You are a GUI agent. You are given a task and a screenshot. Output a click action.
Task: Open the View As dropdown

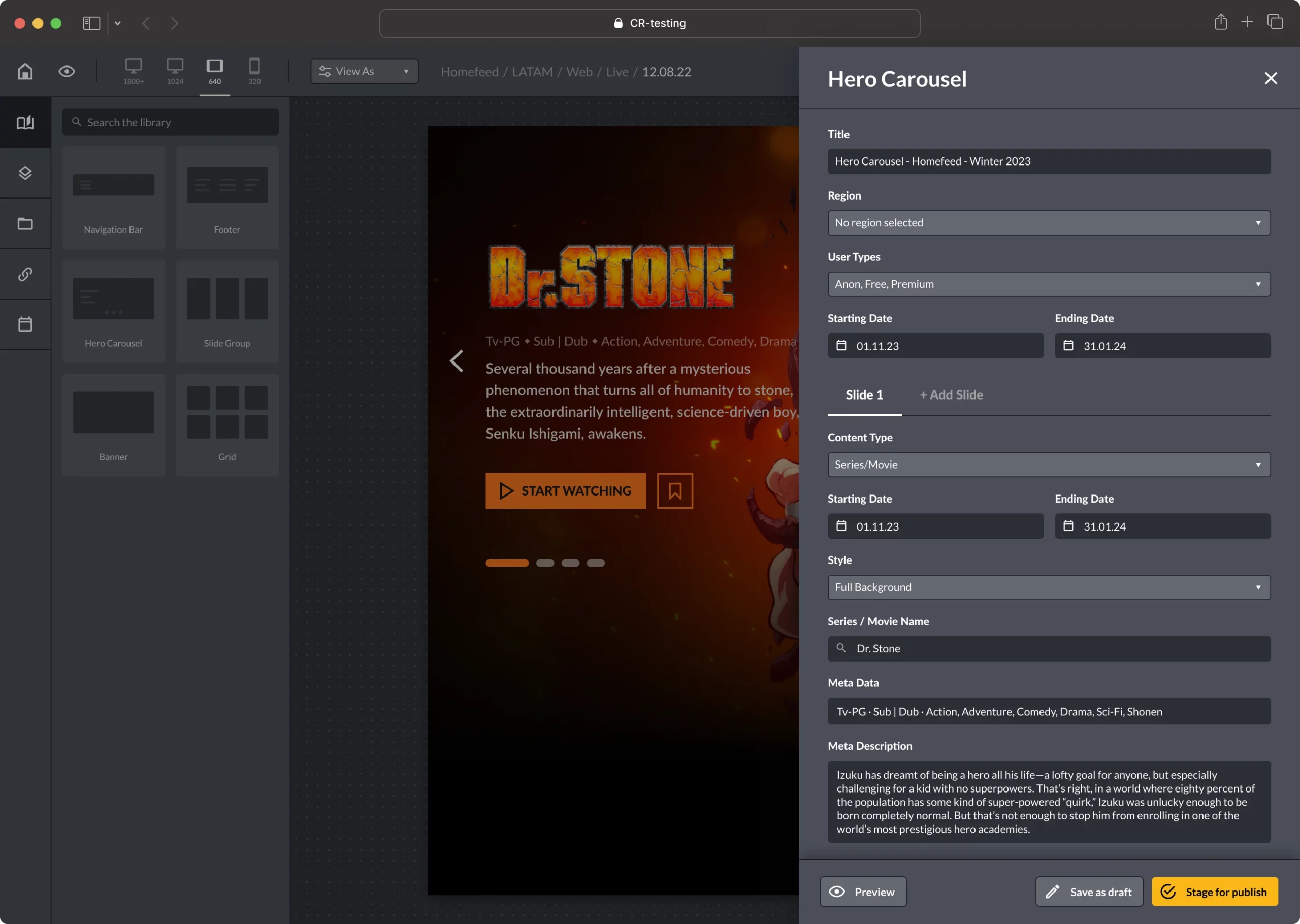pyautogui.click(x=364, y=71)
